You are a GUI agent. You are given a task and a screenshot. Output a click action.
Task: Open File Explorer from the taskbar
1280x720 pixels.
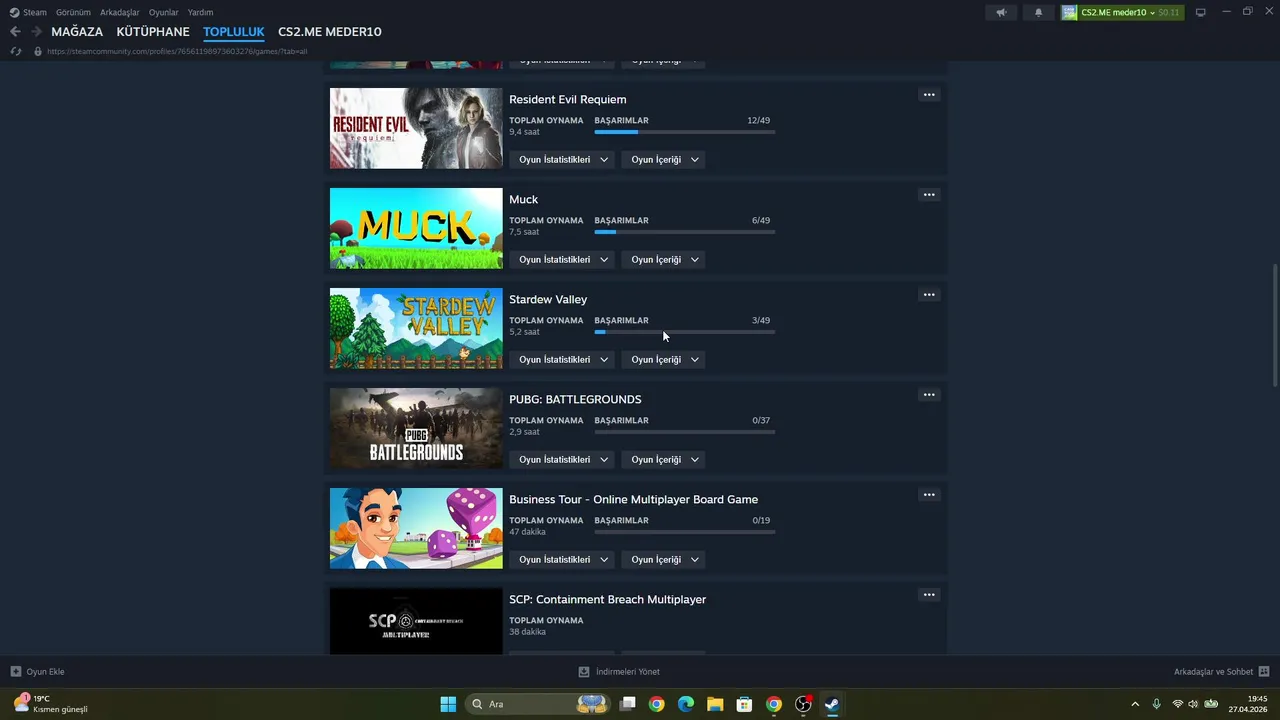point(715,704)
